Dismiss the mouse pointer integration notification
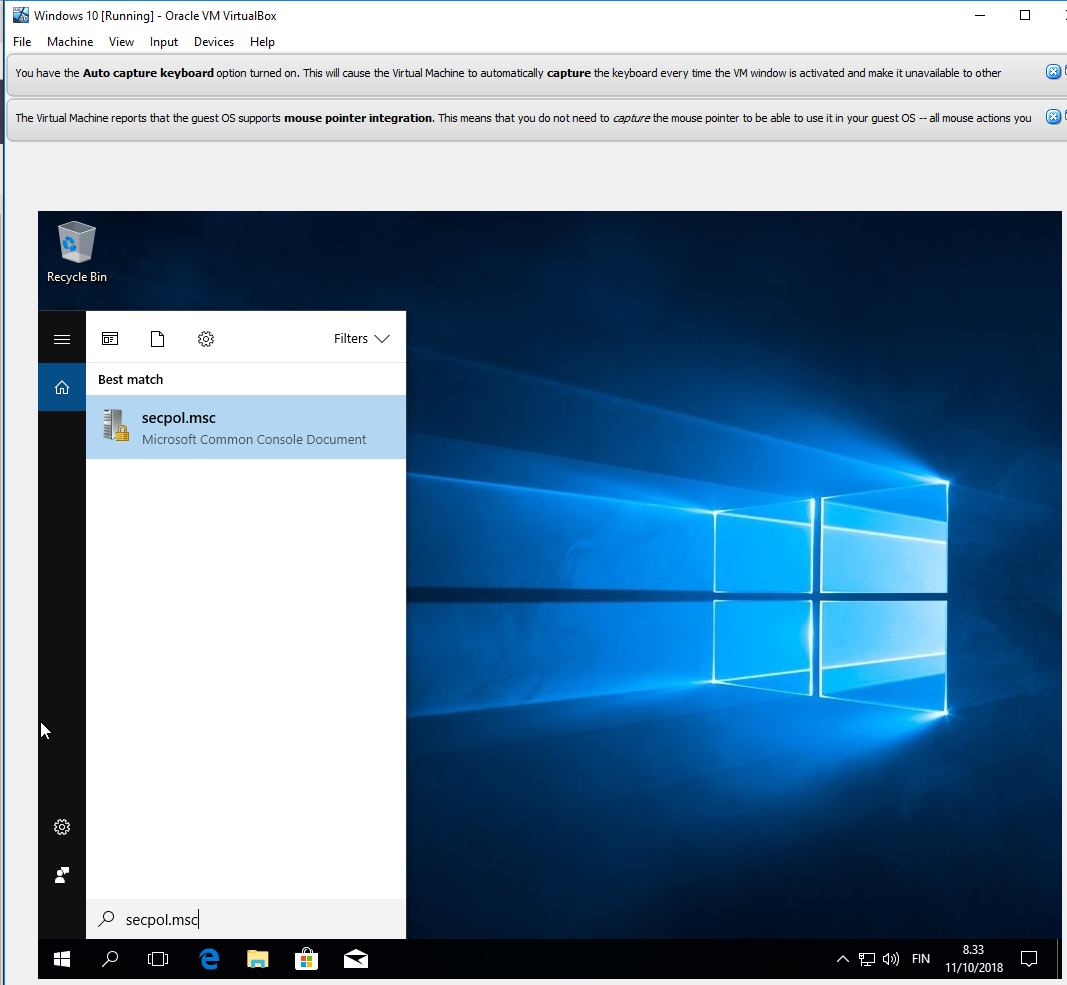Viewport: 1067px width, 985px height. point(1053,116)
